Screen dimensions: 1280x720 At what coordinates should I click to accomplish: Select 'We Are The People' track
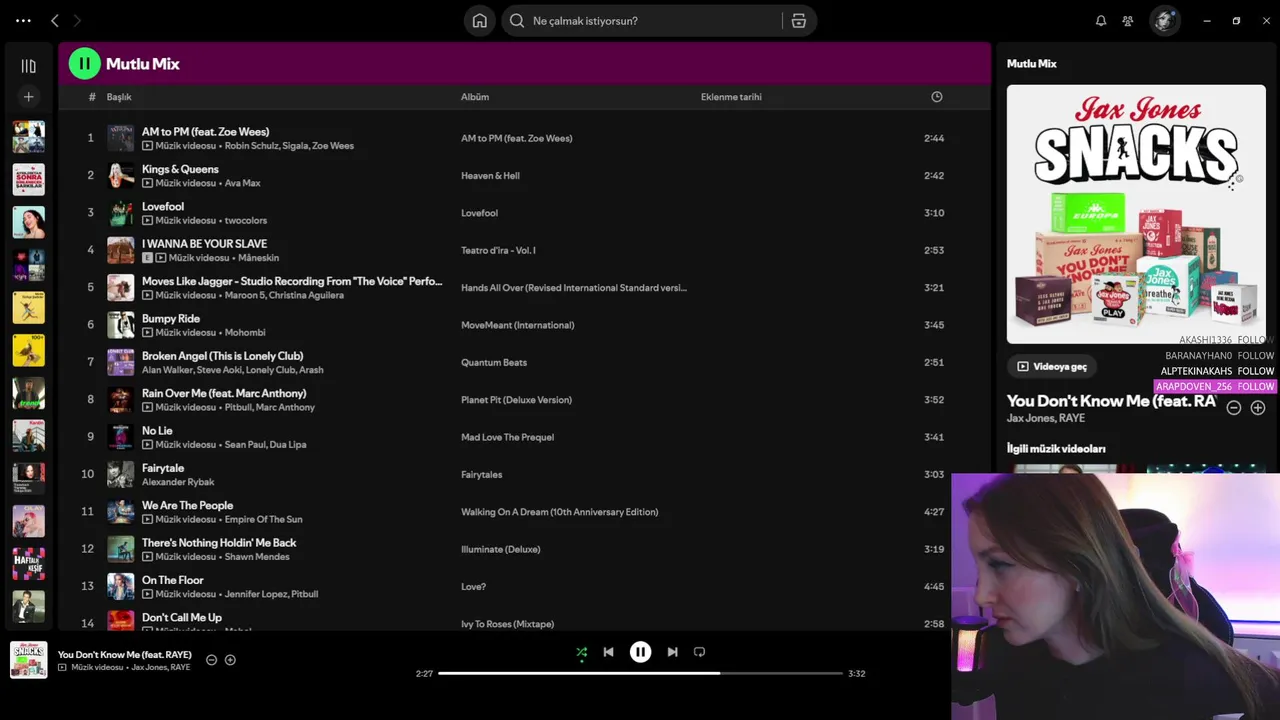coord(187,506)
